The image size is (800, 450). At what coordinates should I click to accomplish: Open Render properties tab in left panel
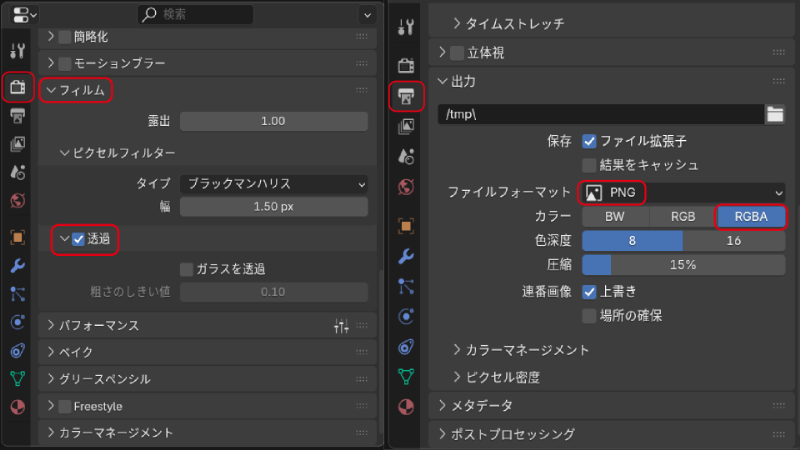point(18,87)
